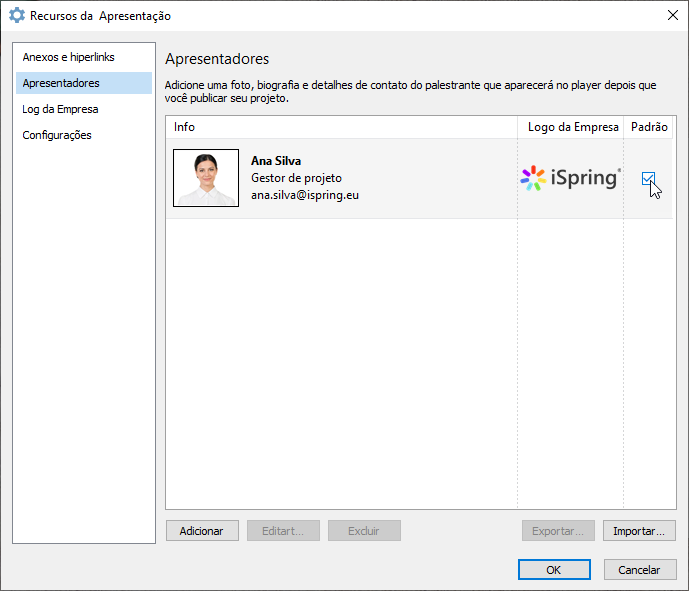Open the Anexos e hiperlinks section
Image resolution: width=689 pixels, height=591 pixels.
coord(68,57)
